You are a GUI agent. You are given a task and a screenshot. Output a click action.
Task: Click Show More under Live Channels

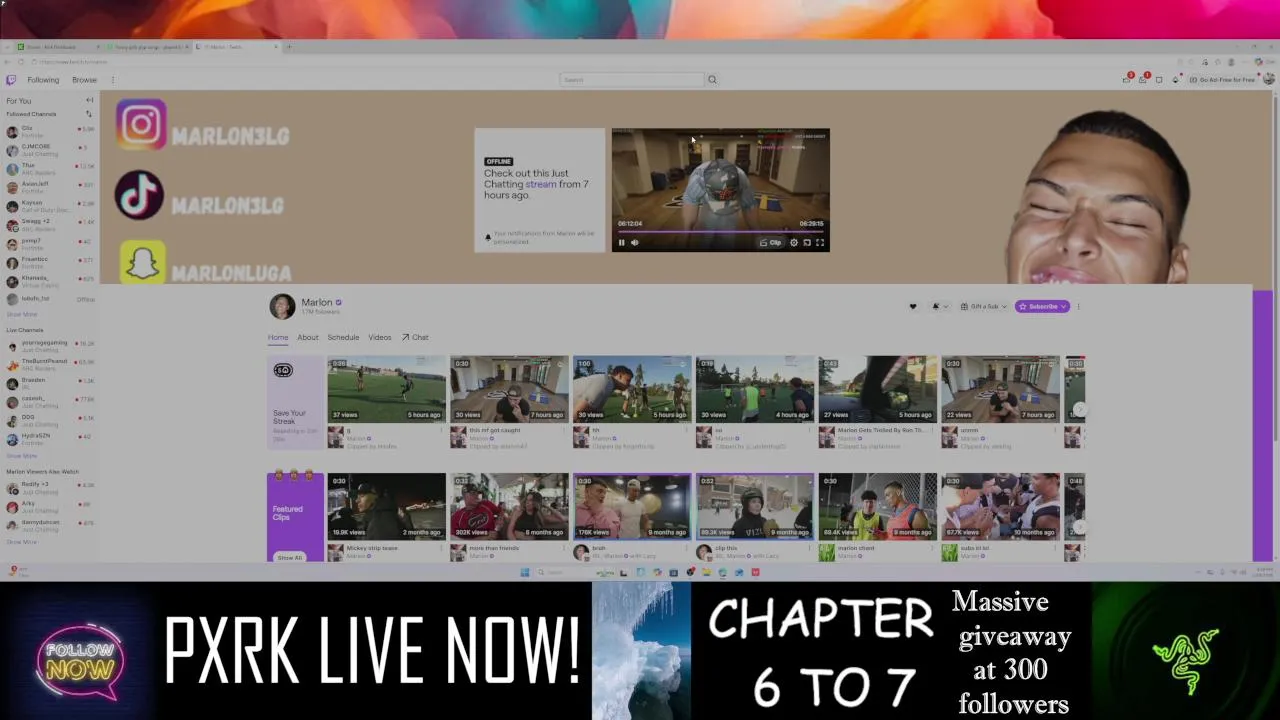pos(22,456)
